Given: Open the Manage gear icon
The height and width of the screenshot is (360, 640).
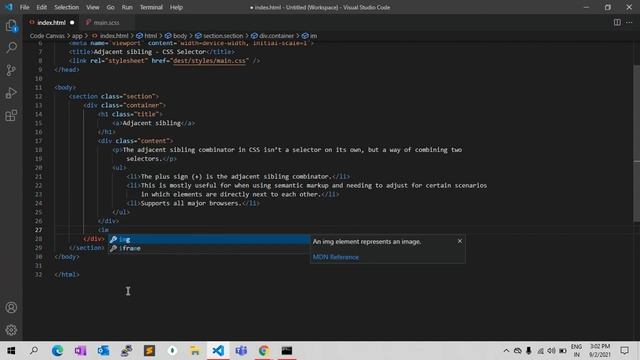Looking at the screenshot, I should 11,329.
